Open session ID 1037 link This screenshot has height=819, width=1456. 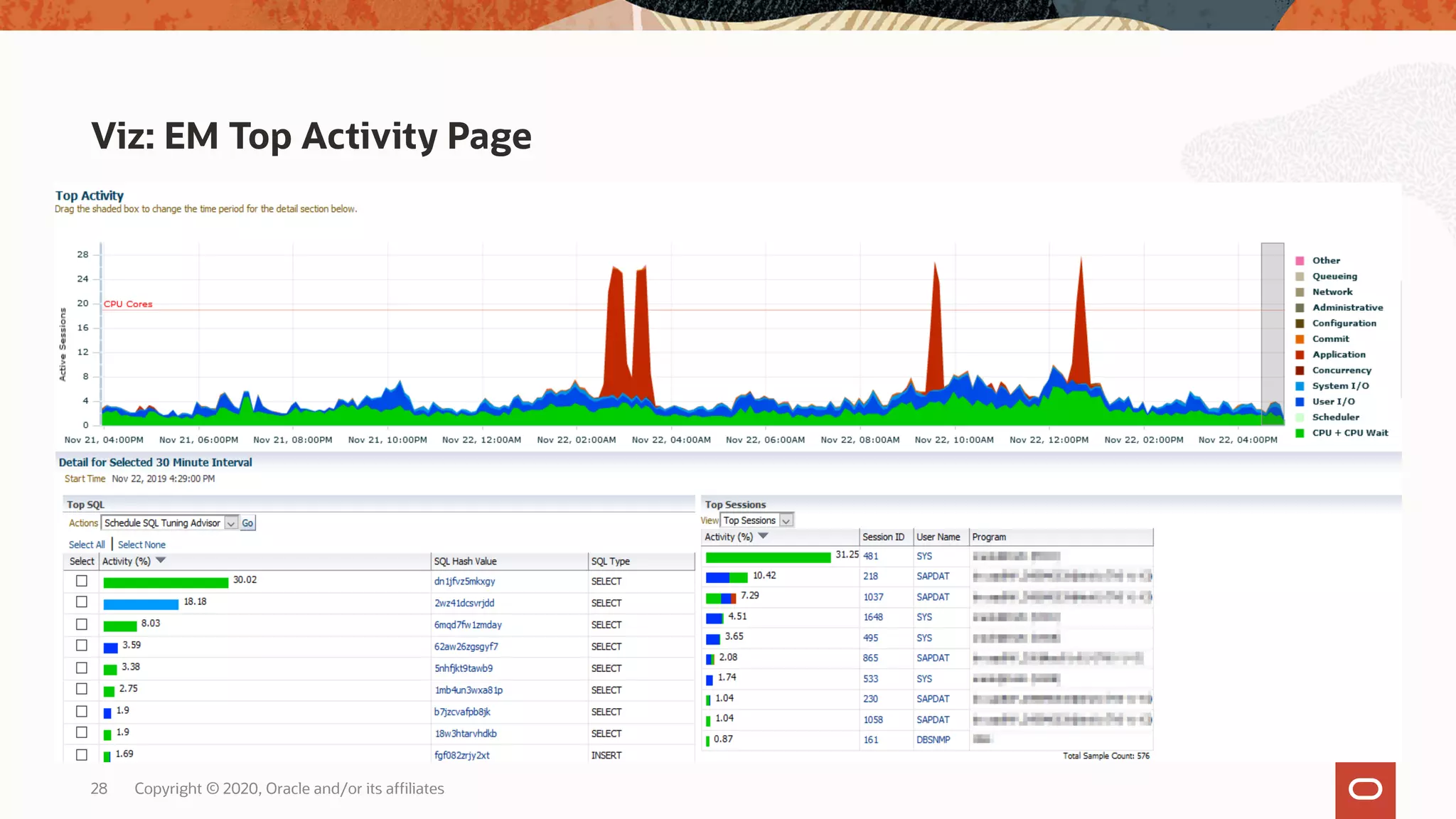tap(874, 597)
